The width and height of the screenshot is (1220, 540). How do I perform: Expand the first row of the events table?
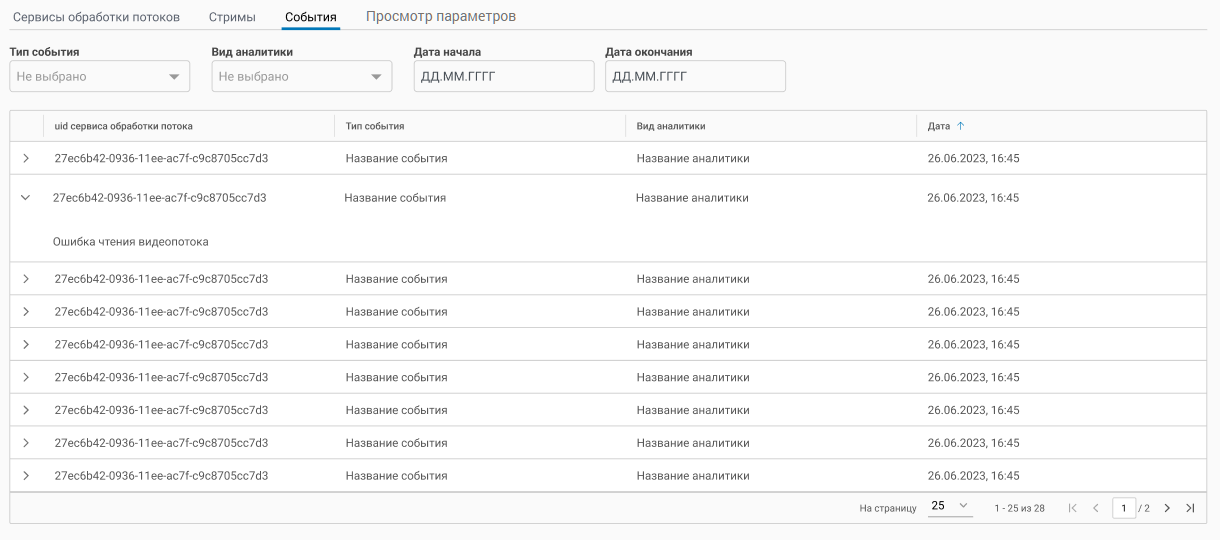[x=26, y=158]
